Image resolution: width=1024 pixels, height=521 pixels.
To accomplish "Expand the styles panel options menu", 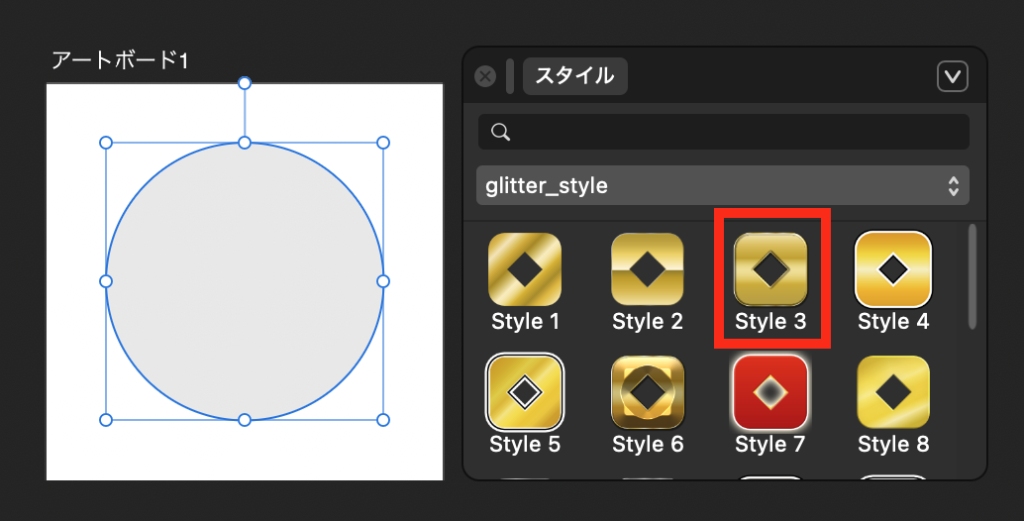I will pyautogui.click(x=952, y=76).
